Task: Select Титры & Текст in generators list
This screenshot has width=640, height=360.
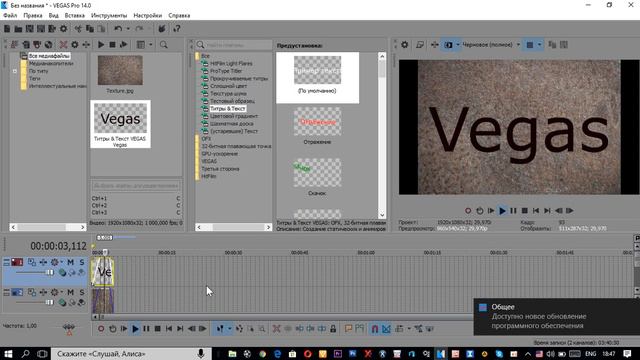Action: point(228,109)
